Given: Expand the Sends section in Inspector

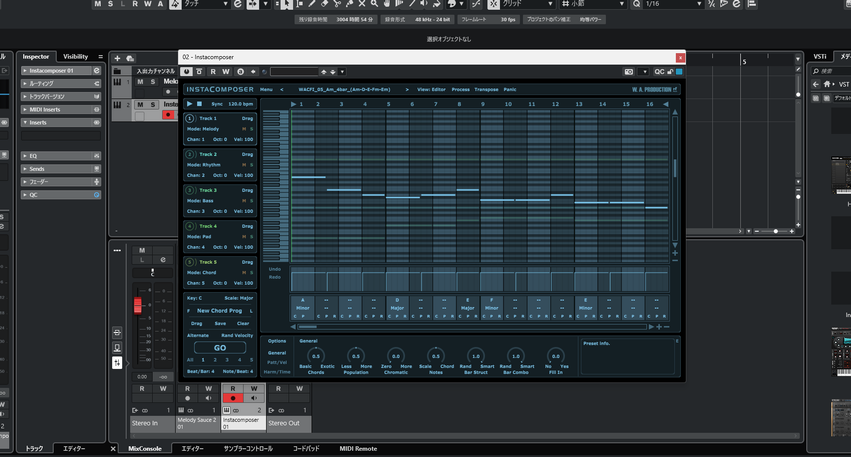Looking at the screenshot, I should pos(60,169).
